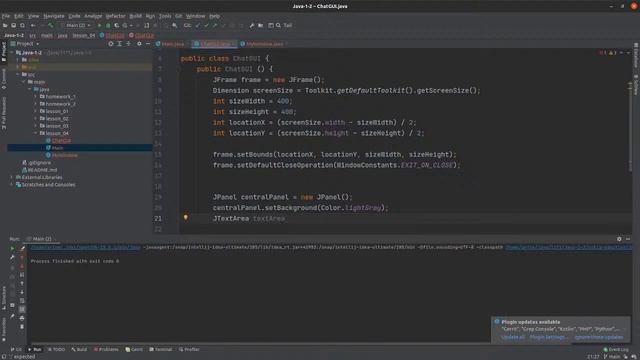Click the Update all link in notification
640x360 pixels.
[x=513, y=337]
